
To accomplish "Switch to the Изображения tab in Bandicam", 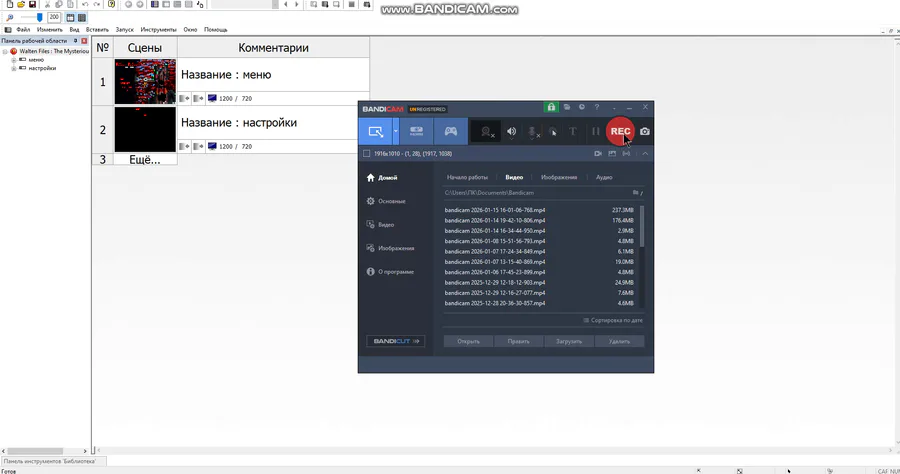I will 558,177.
